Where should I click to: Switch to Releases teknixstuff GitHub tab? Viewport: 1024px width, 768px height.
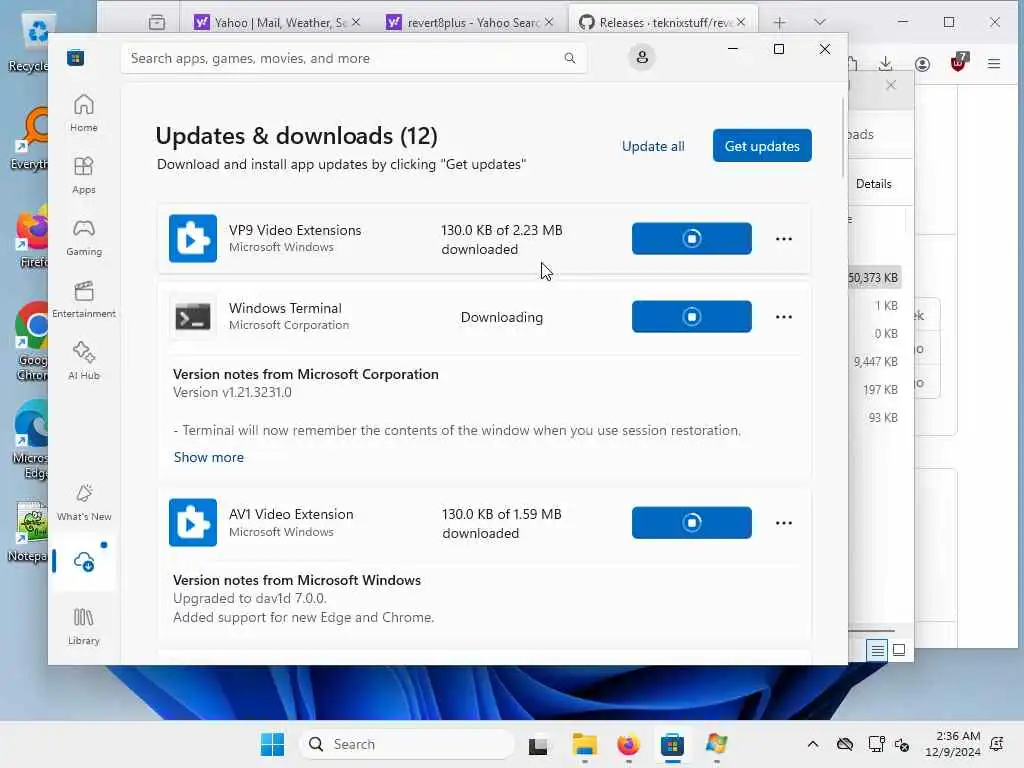(663, 23)
